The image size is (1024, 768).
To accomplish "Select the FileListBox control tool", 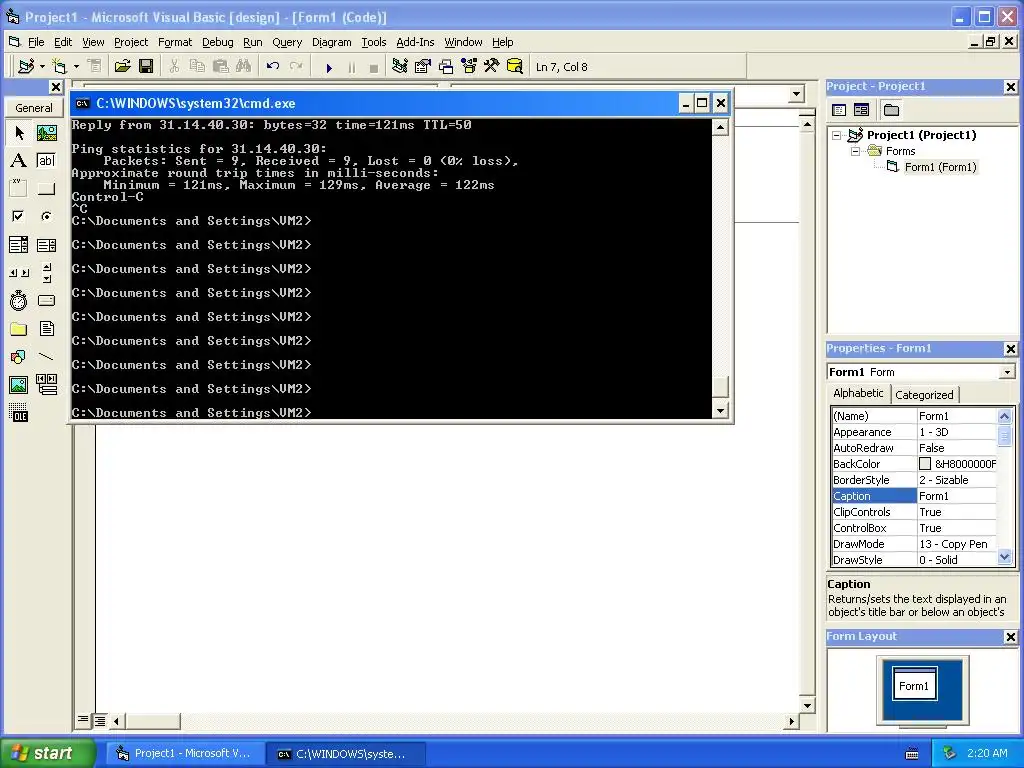I will click(46, 328).
